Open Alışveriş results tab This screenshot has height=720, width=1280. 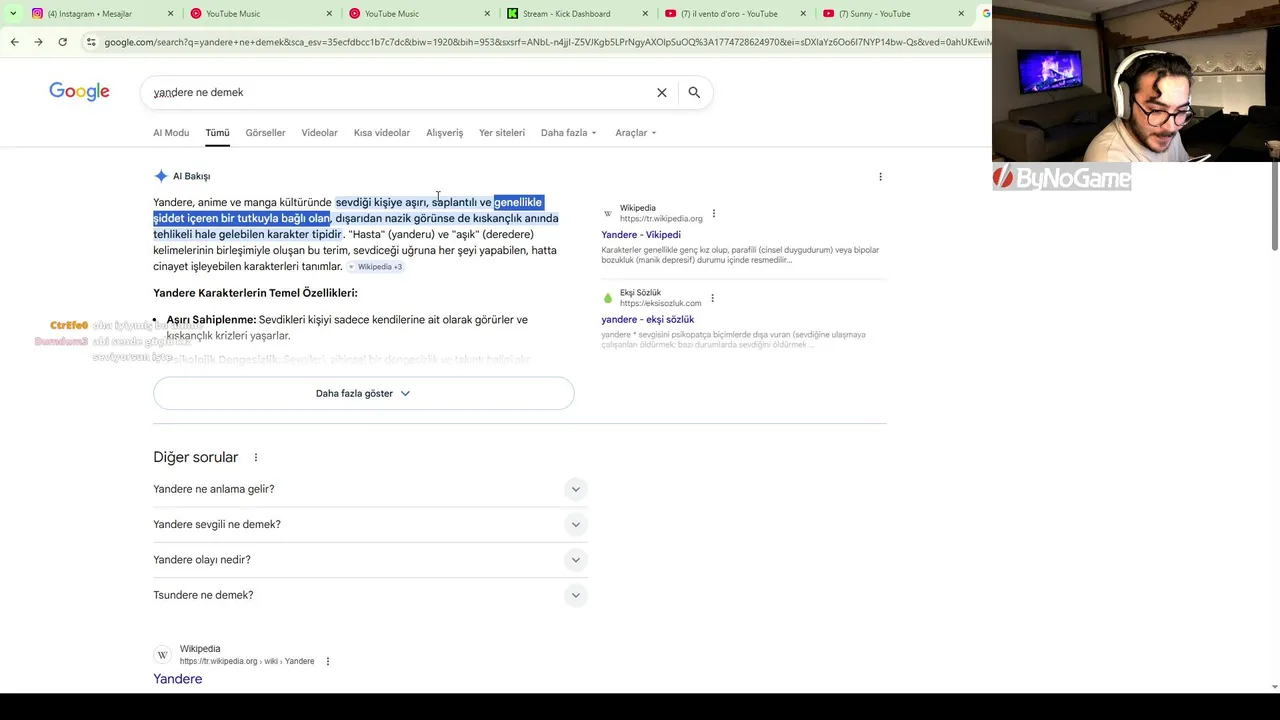[x=444, y=133]
